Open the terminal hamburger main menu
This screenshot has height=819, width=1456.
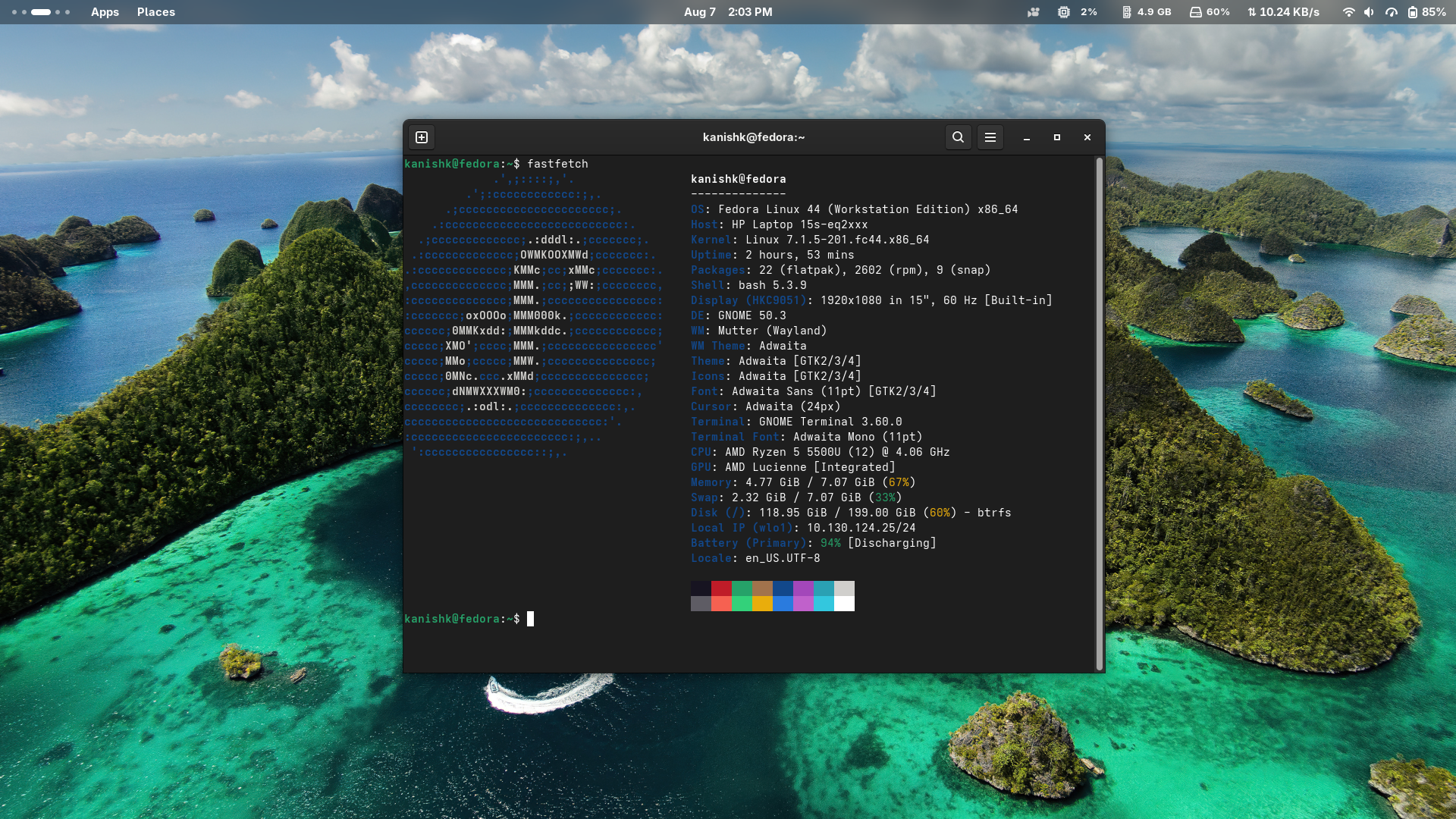point(990,137)
